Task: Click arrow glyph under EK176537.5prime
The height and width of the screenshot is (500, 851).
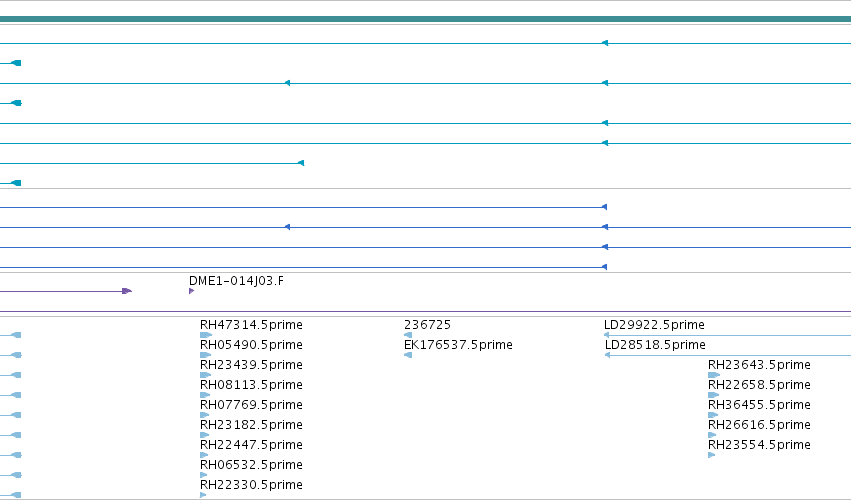Action: point(408,355)
